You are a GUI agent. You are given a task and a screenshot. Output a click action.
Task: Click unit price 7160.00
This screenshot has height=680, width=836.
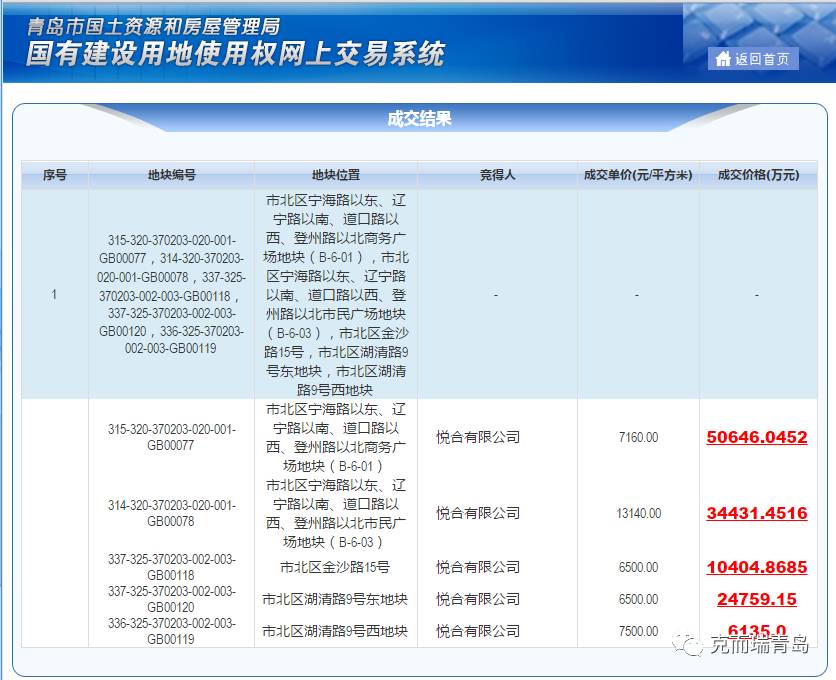point(638,437)
